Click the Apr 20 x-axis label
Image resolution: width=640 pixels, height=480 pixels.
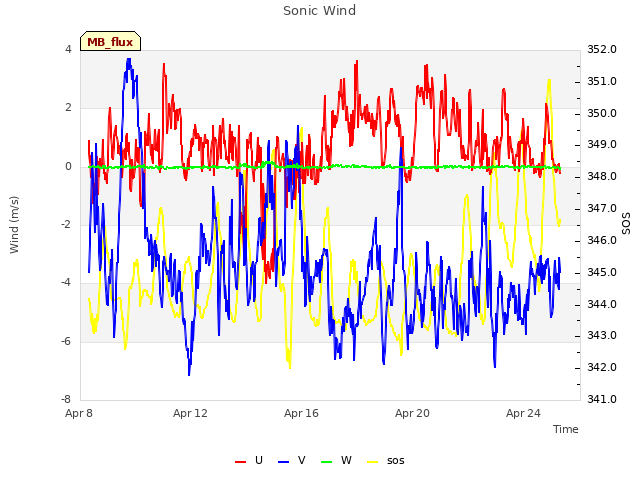(412, 413)
